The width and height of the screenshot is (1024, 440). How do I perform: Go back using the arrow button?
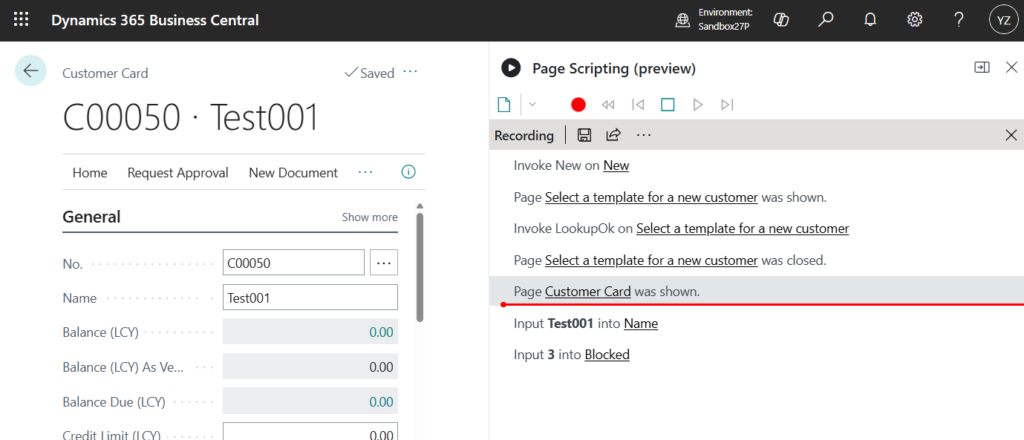[30, 70]
